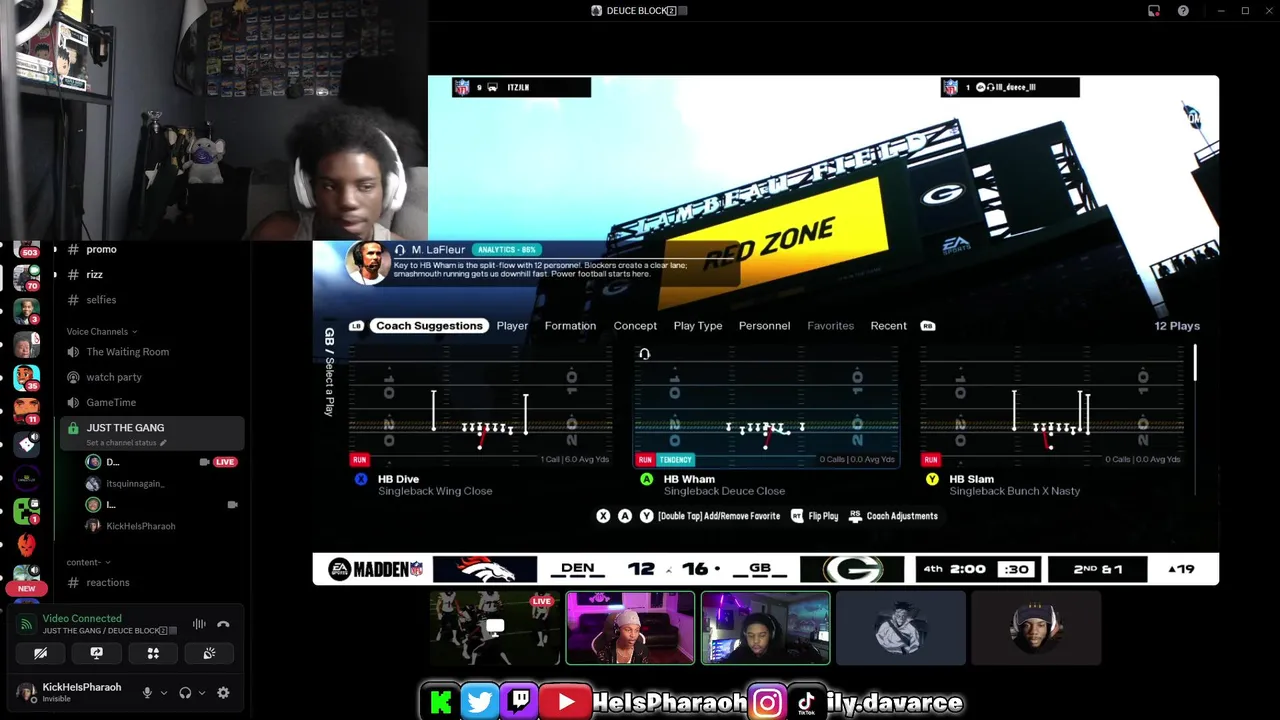Switch to the Recent tab

(889, 326)
